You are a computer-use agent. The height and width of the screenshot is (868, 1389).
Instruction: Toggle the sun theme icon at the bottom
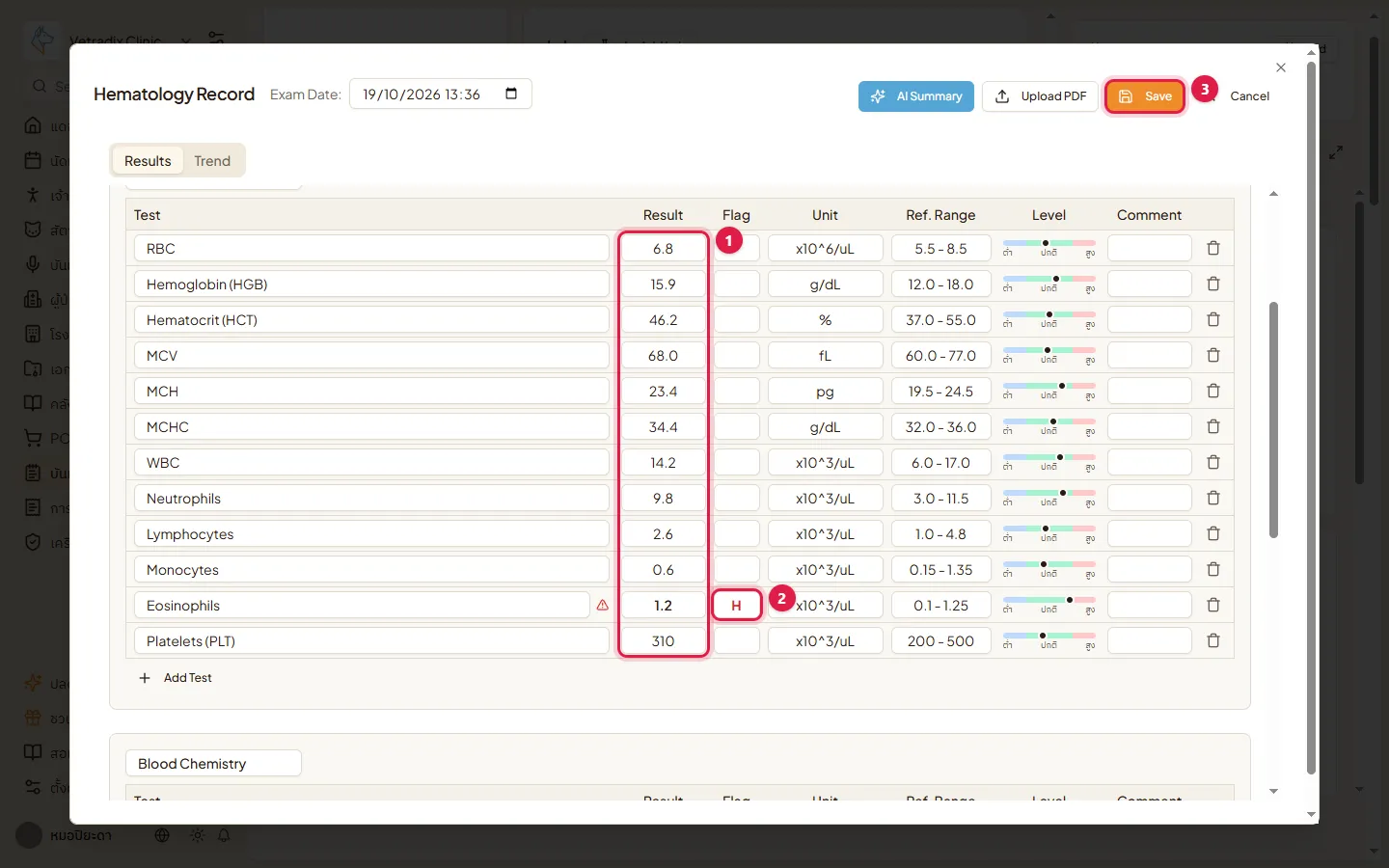point(197,835)
